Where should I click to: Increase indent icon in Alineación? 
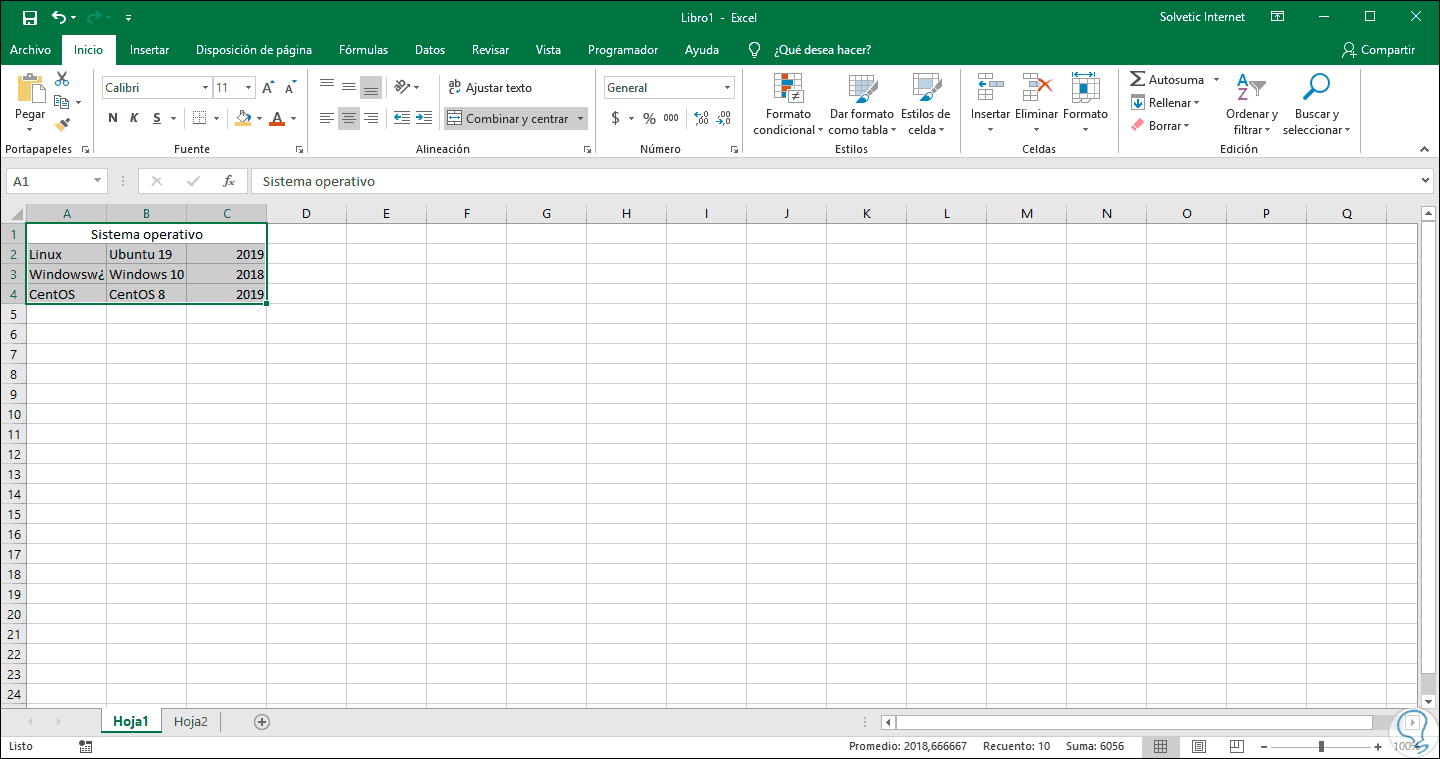click(424, 118)
